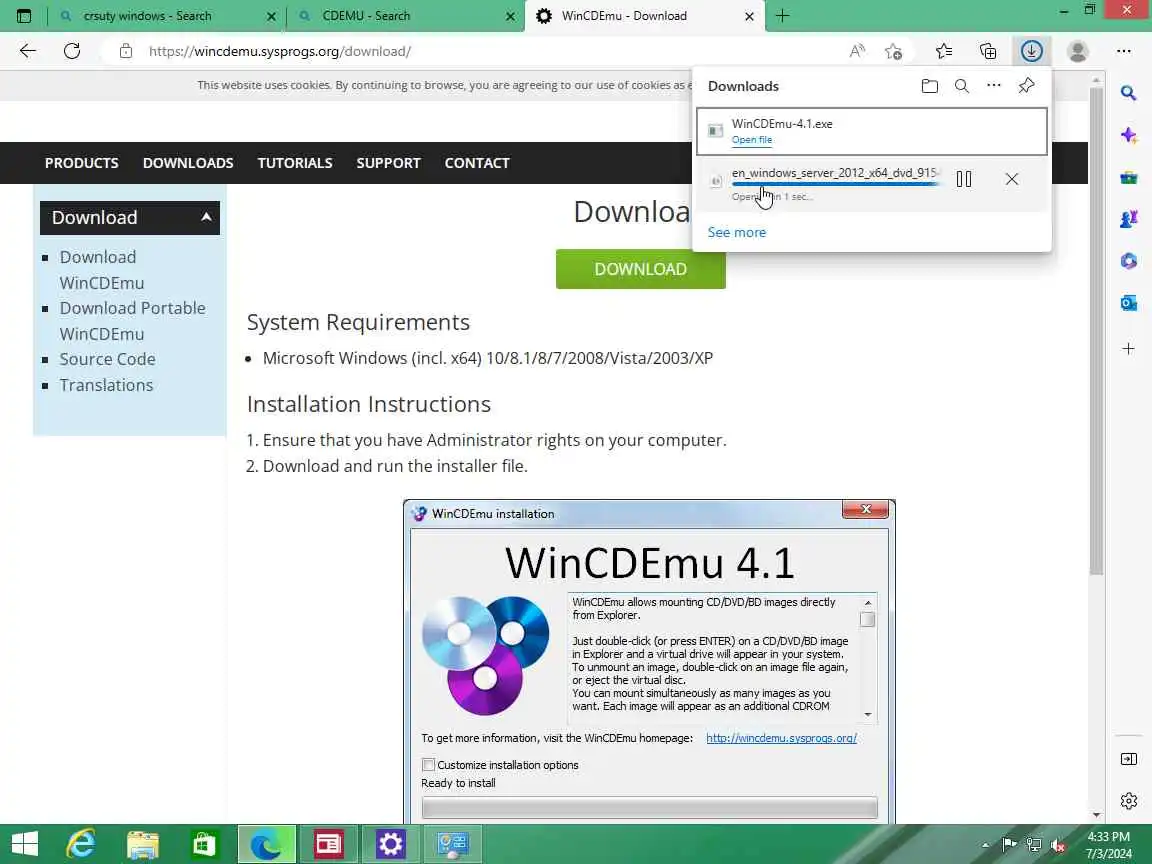The height and width of the screenshot is (864, 1152).
Task: Open Download WinCDEmu sidebar link
Action: (x=101, y=270)
